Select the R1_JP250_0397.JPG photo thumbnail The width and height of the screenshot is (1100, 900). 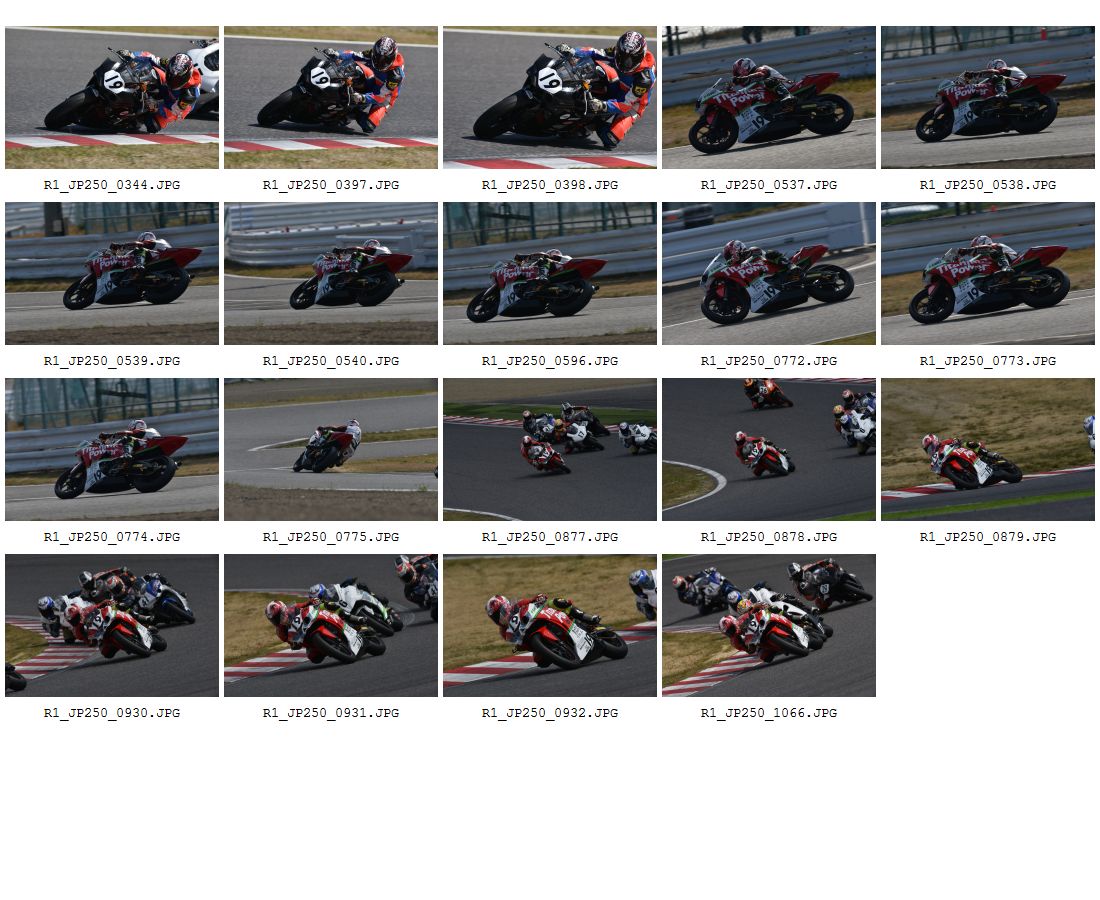pyautogui.click(x=331, y=98)
